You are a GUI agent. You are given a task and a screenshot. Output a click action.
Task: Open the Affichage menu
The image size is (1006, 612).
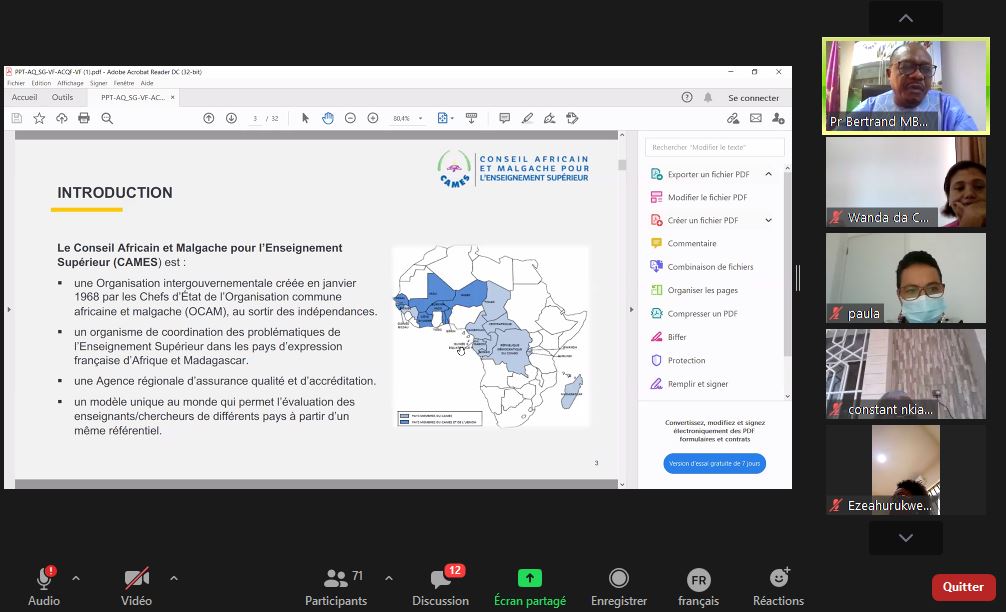click(x=70, y=83)
